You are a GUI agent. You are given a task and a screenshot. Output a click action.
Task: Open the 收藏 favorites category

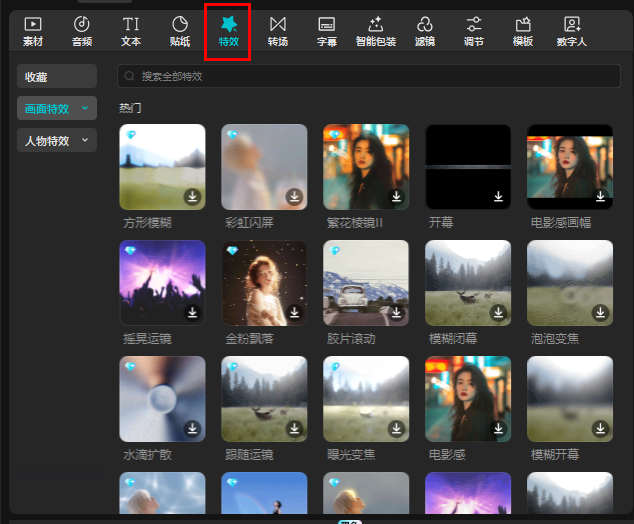coord(57,76)
